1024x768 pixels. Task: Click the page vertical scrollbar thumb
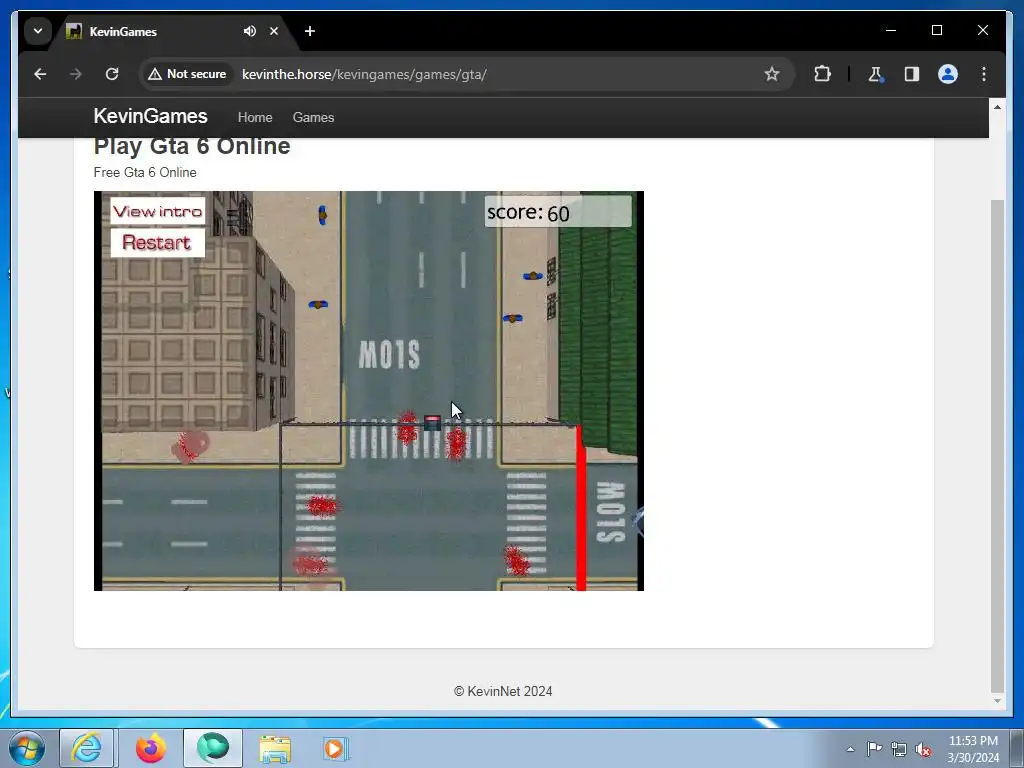(x=997, y=446)
